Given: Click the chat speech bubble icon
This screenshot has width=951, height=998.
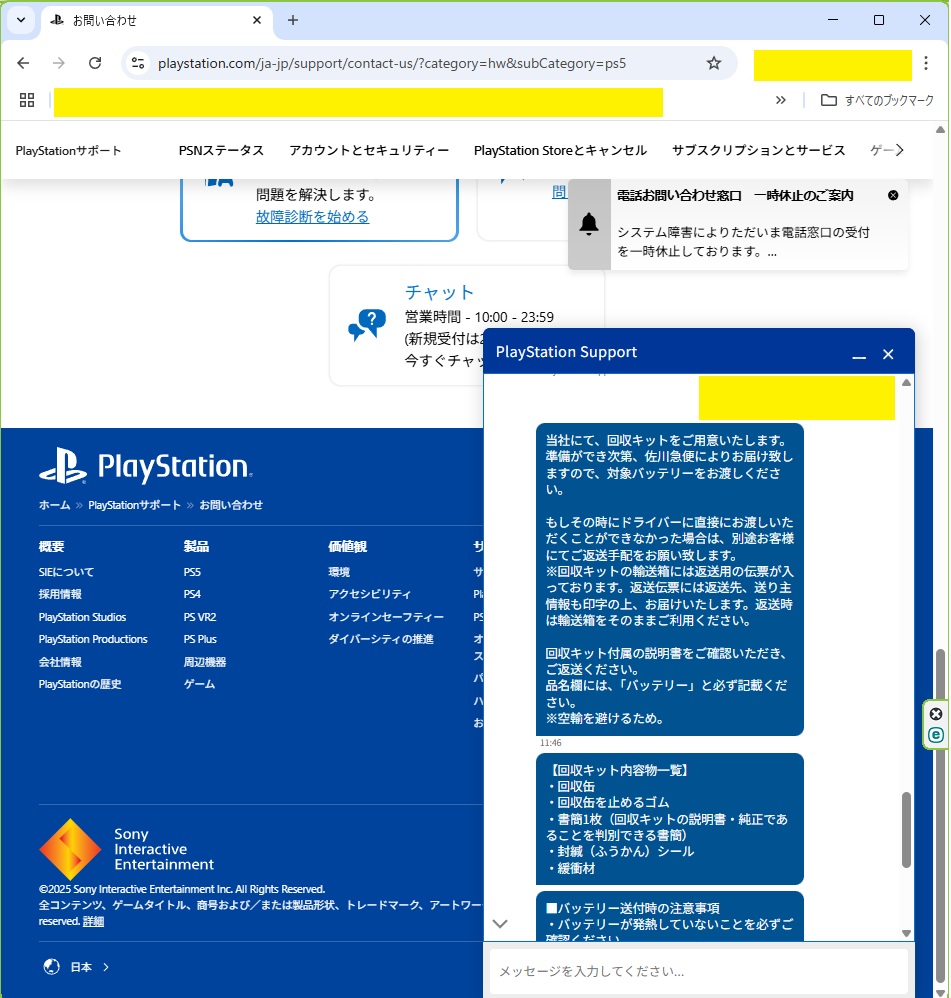Looking at the screenshot, I should (366, 325).
